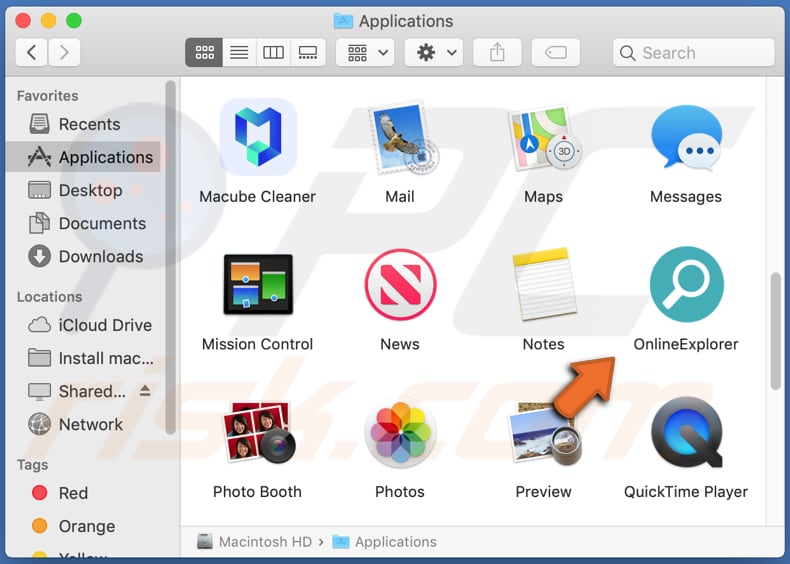
Task: Select Downloads in the sidebar
Action: (100, 257)
